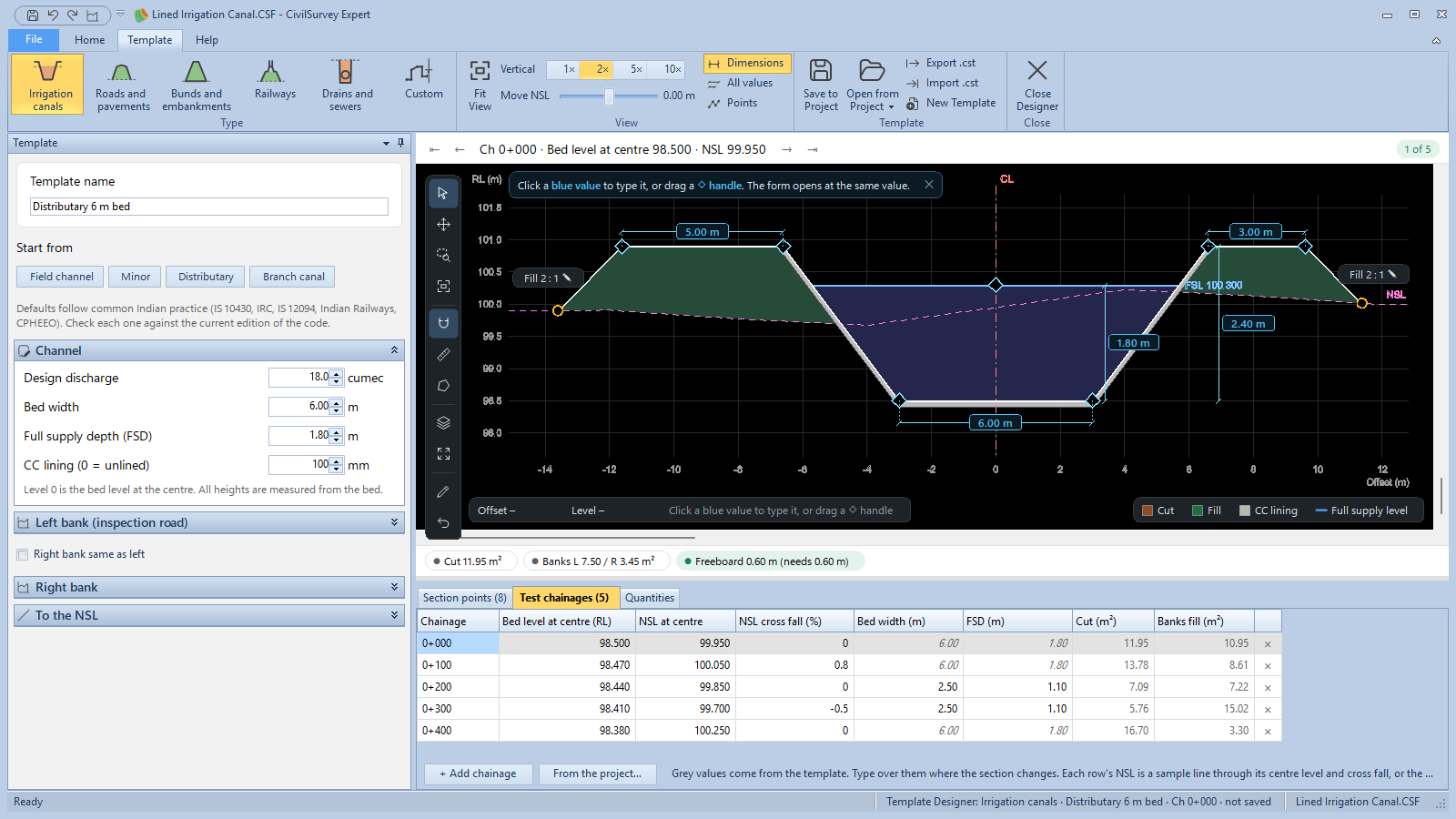The width and height of the screenshot is (1456, 819).
Task: Choose the zoom-to-area tool
Action: (x=443, y=255)
